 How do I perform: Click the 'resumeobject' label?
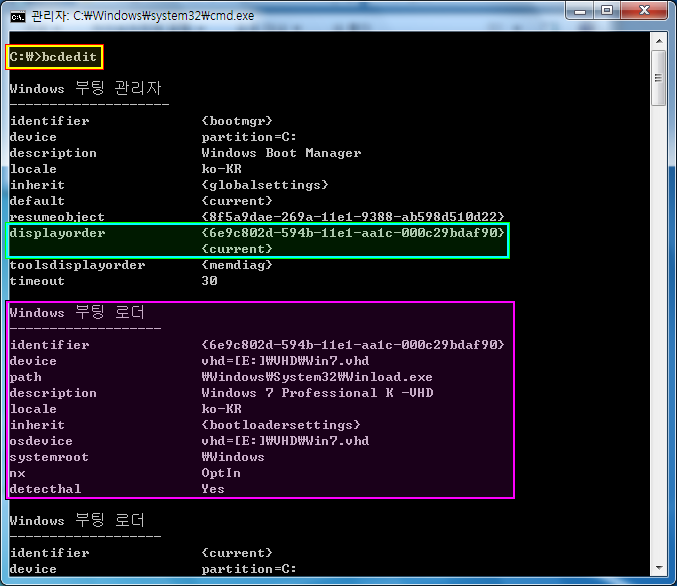pos(57,217)
